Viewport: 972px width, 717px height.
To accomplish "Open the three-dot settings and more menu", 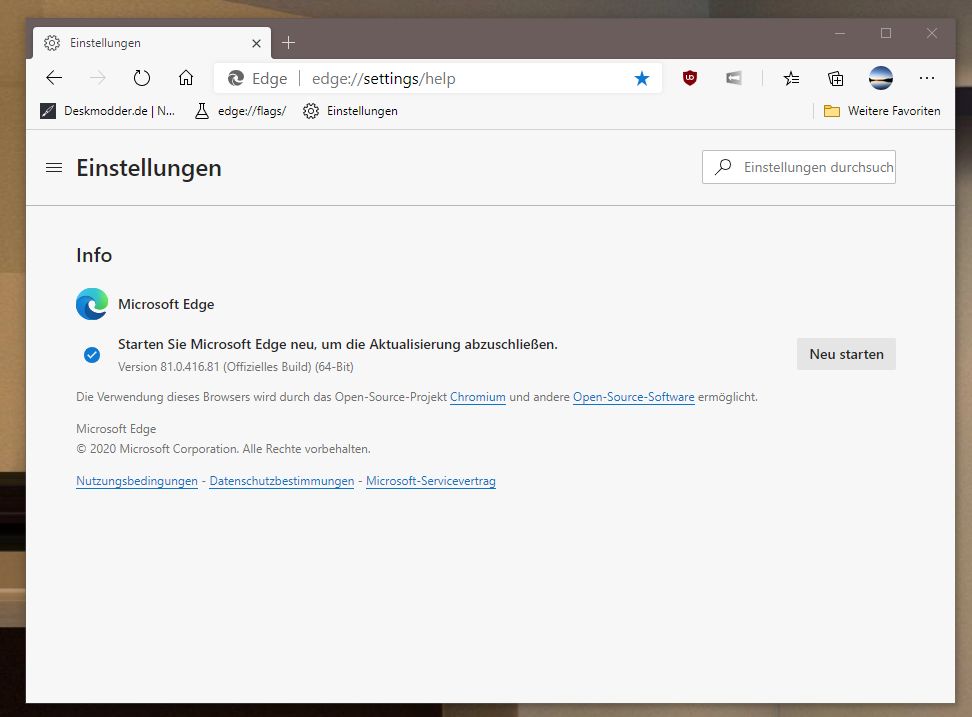I will 927,78.
